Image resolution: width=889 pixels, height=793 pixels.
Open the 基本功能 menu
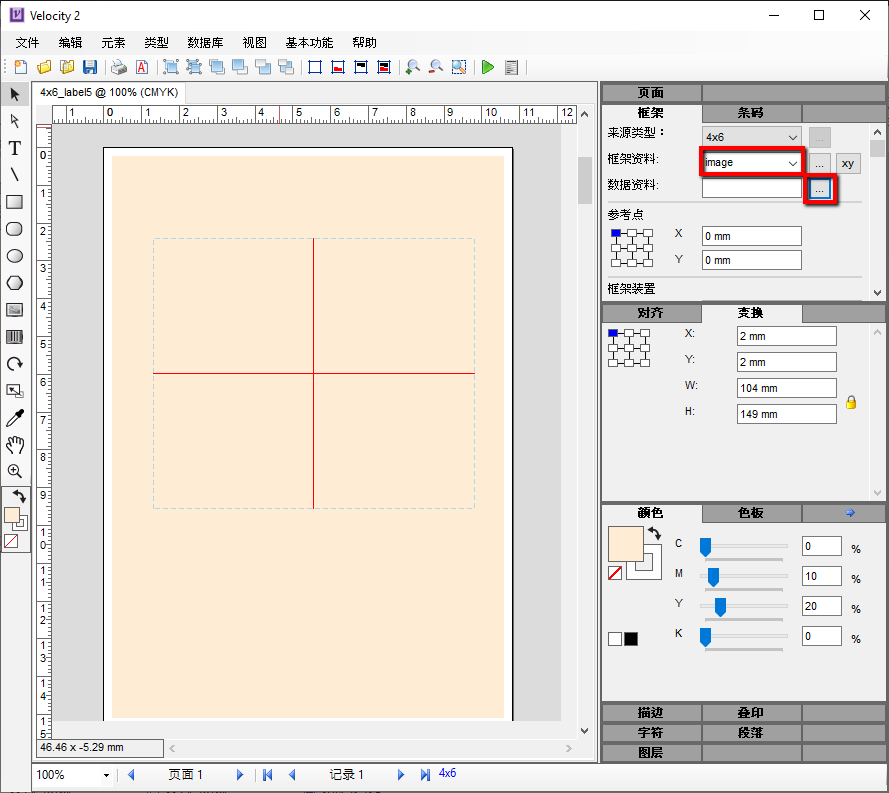coord(309,43)
